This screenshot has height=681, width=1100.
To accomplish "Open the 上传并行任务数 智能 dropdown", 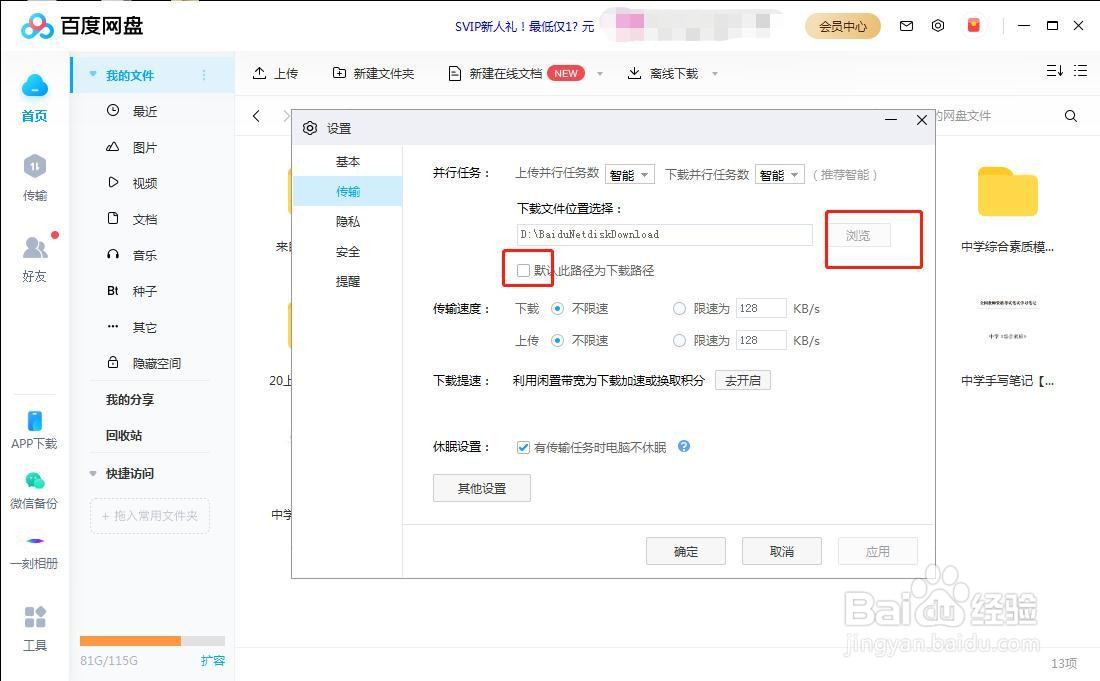I will (629, 174).
